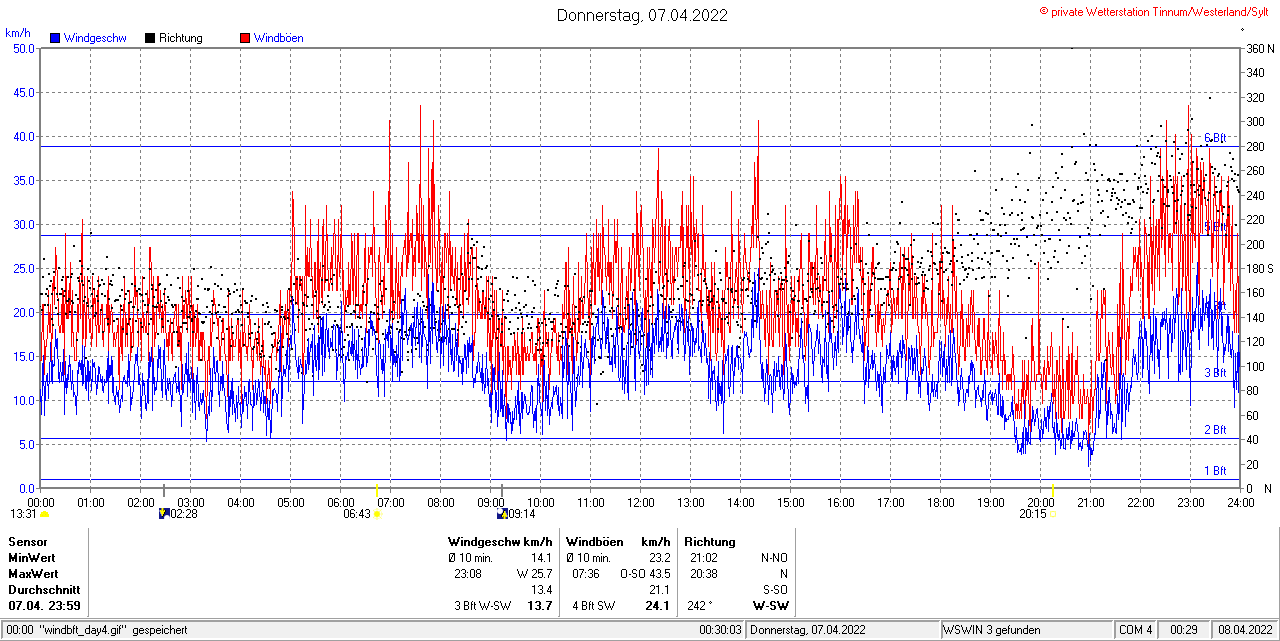
Task: Click the sun icon next to 13:31
Action: tap(44, 514)
